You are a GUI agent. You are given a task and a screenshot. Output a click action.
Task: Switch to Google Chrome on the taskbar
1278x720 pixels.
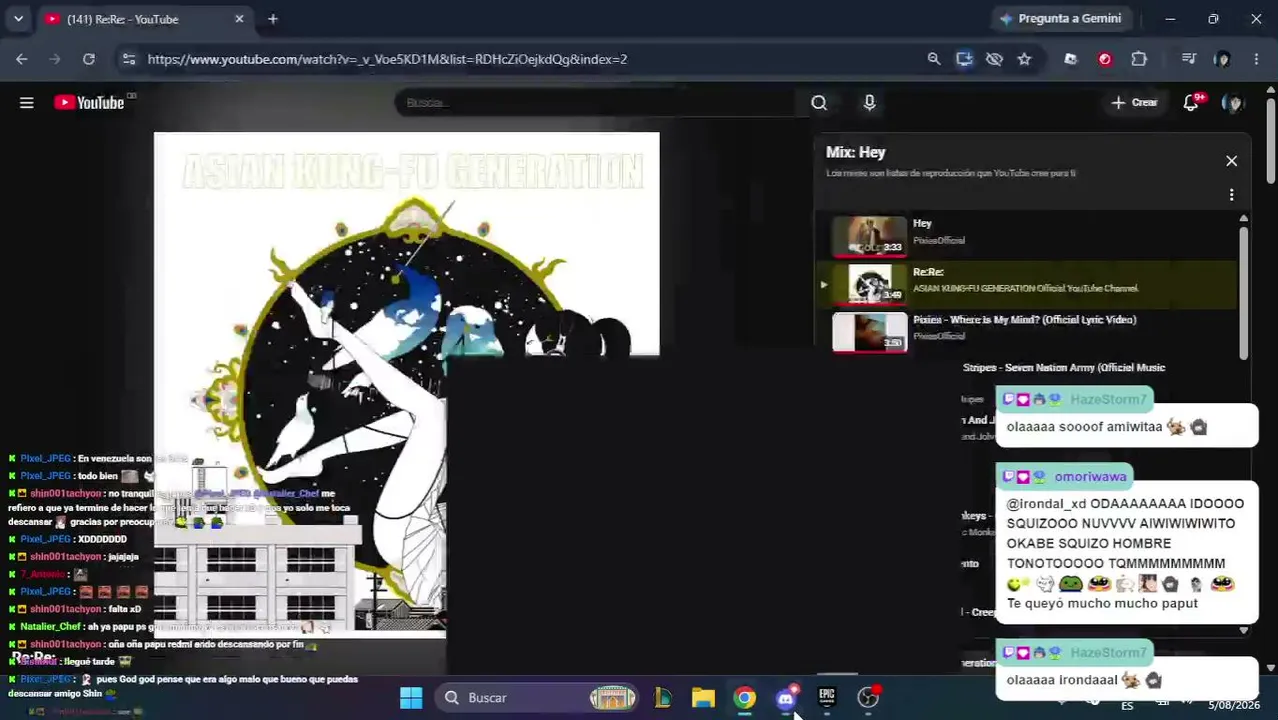pos(745,697)
